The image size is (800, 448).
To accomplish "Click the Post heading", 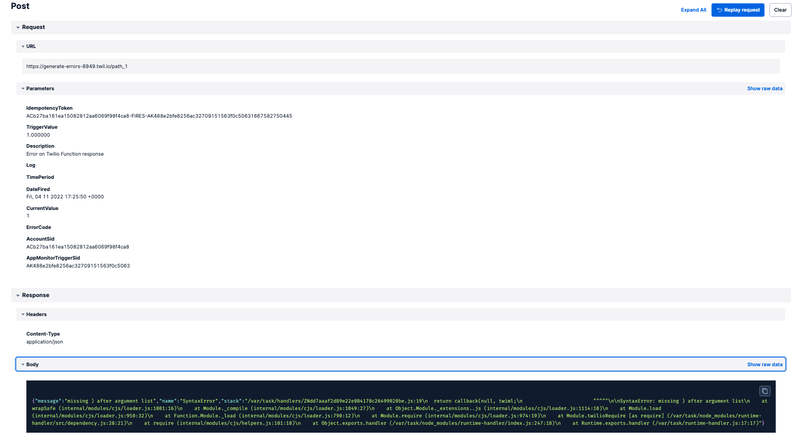I will click(x=20, y=6).
